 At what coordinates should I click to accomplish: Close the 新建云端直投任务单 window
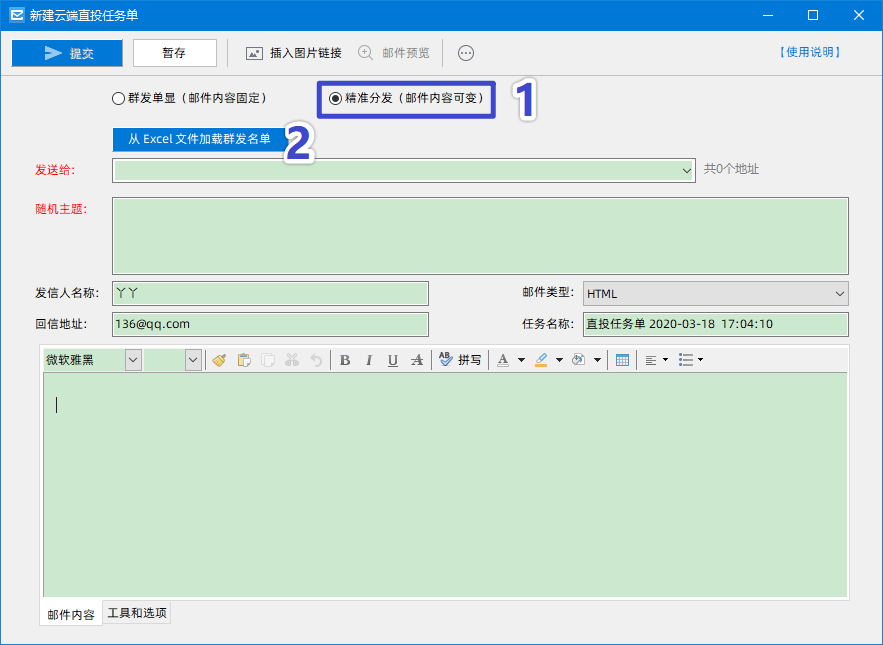[x=859, y=15]
